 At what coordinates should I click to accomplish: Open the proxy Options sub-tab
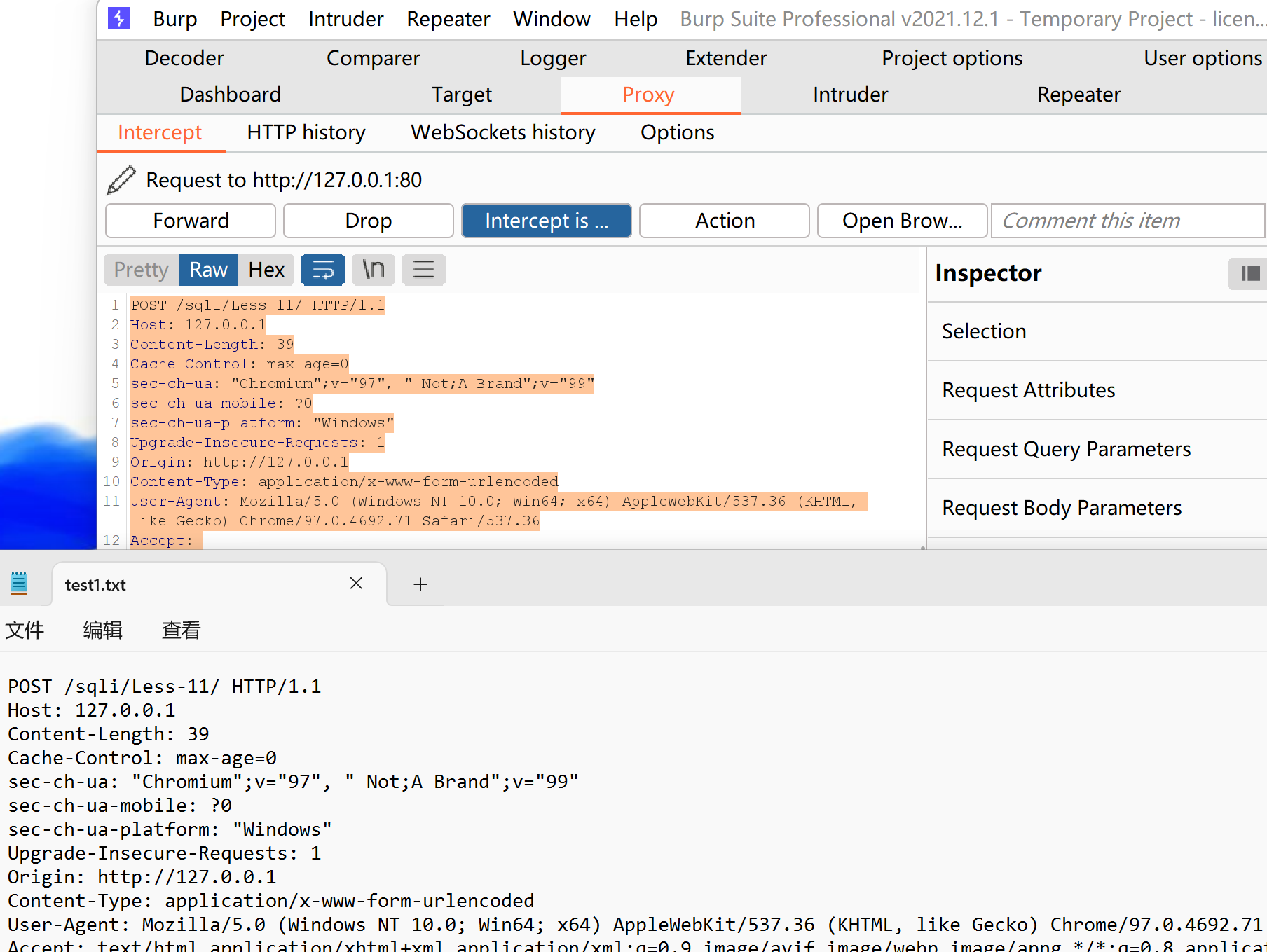coord(678,132)
